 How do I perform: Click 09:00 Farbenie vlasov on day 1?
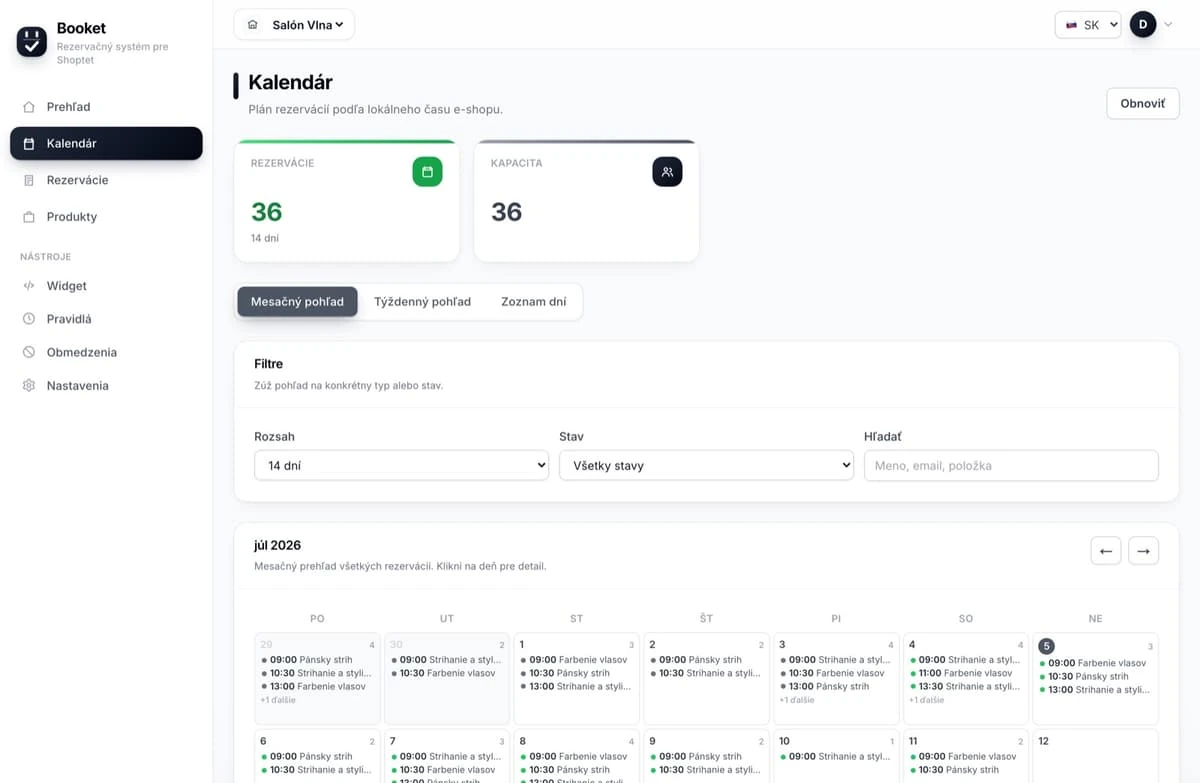click(573, 660)
